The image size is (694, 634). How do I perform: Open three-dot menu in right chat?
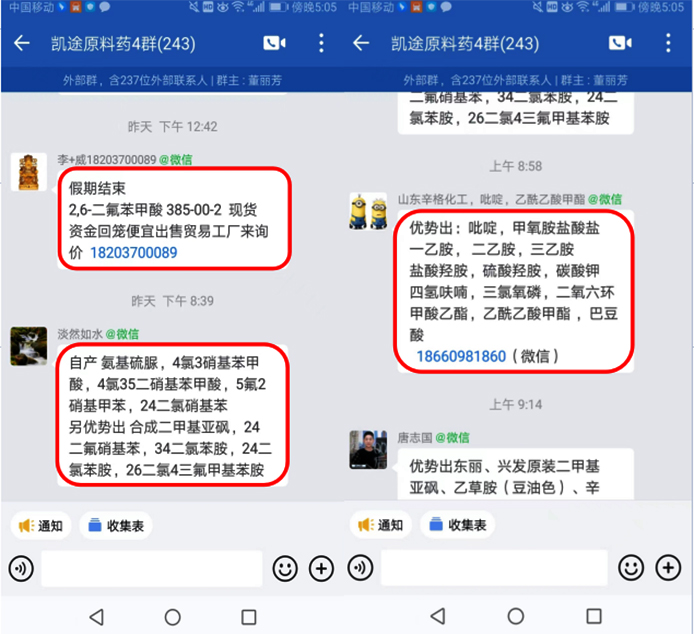(668, 43)
